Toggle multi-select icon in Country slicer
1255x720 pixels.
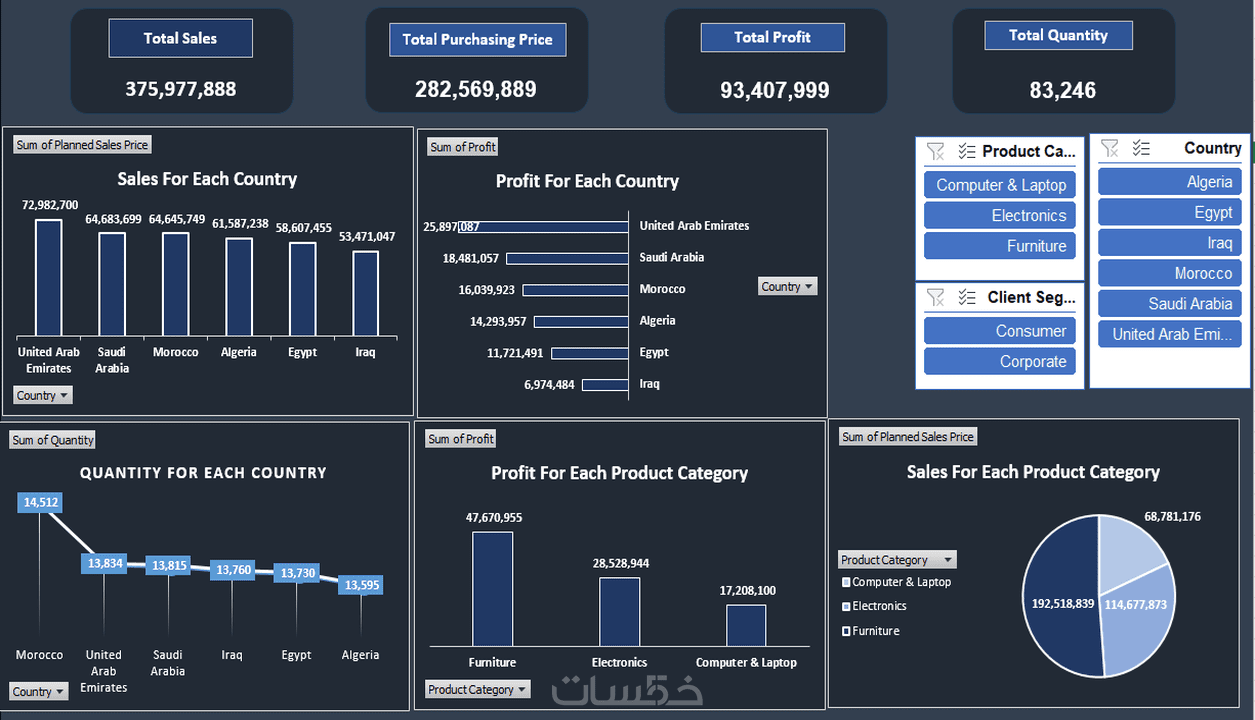coord(1141,148)
